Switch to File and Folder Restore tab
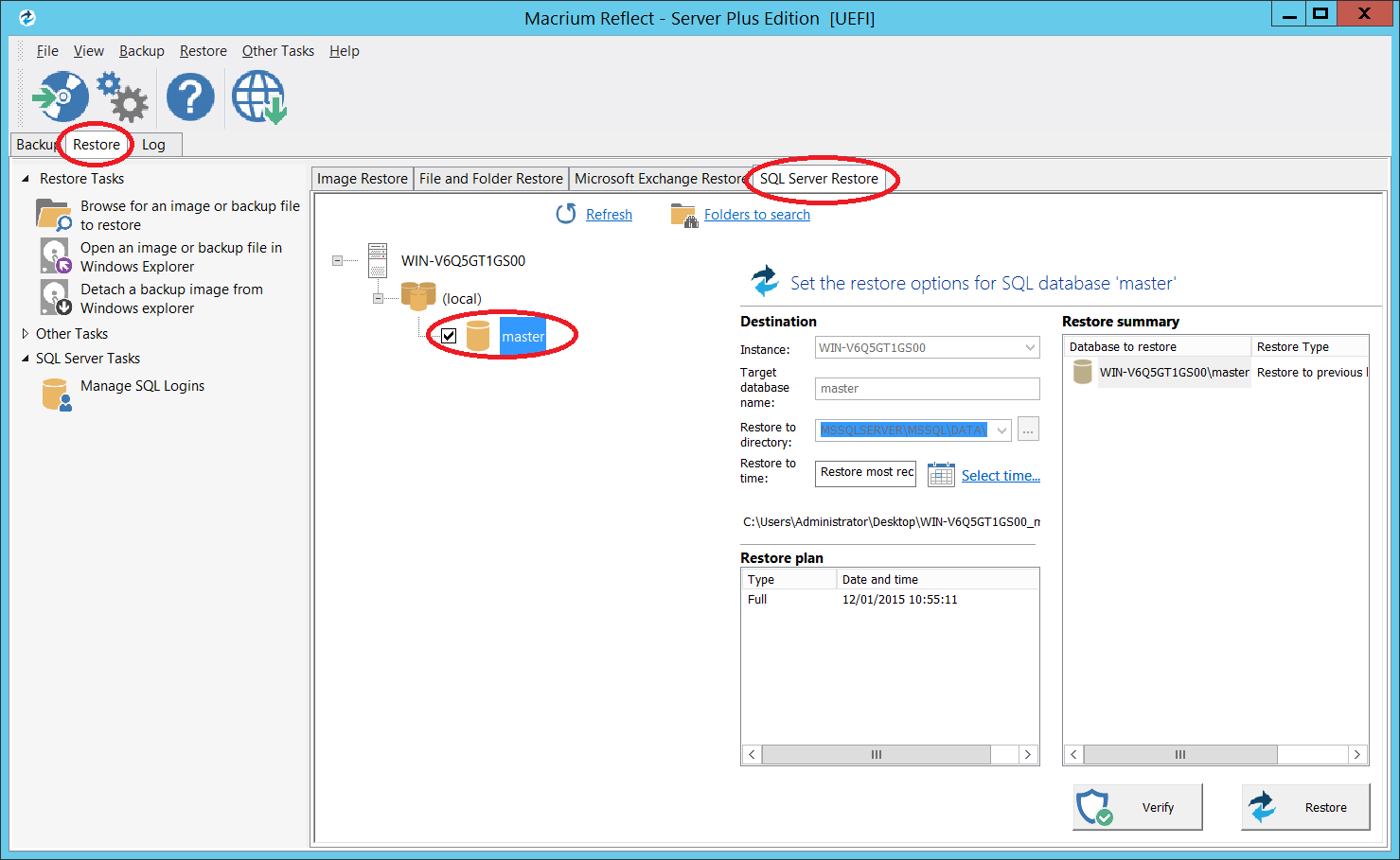The height and width of the screenshot is (860, 1400). tap(491, 179)
